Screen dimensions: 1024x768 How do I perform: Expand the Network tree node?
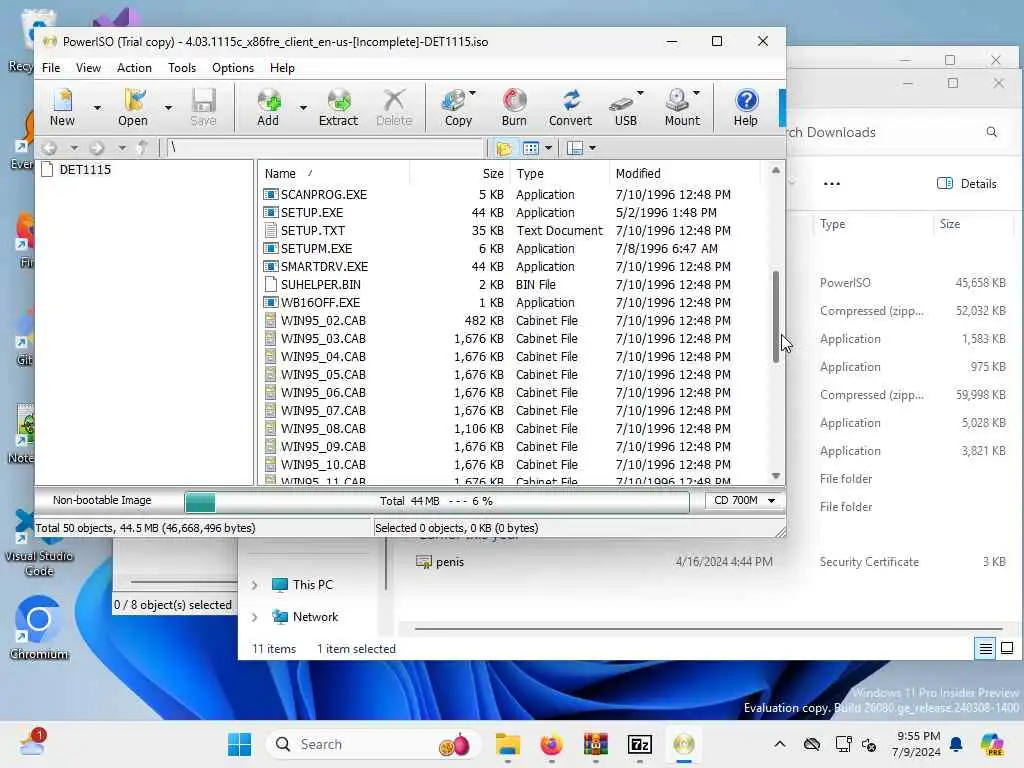click(255, 617)
